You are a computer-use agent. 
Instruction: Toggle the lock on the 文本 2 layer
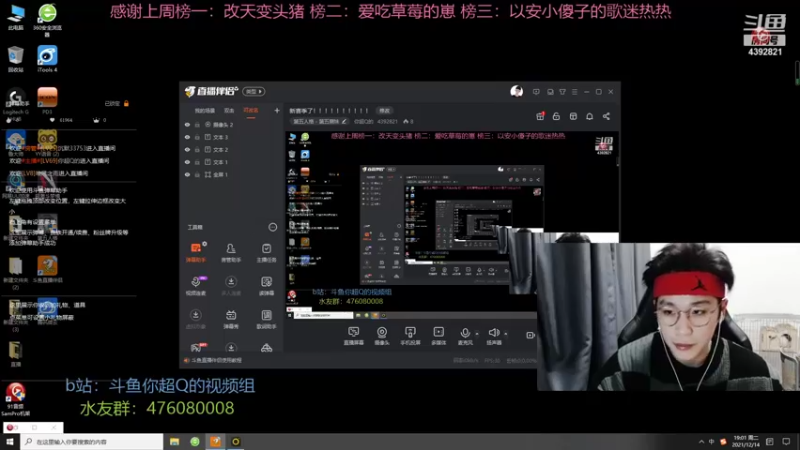click(197, 149)
